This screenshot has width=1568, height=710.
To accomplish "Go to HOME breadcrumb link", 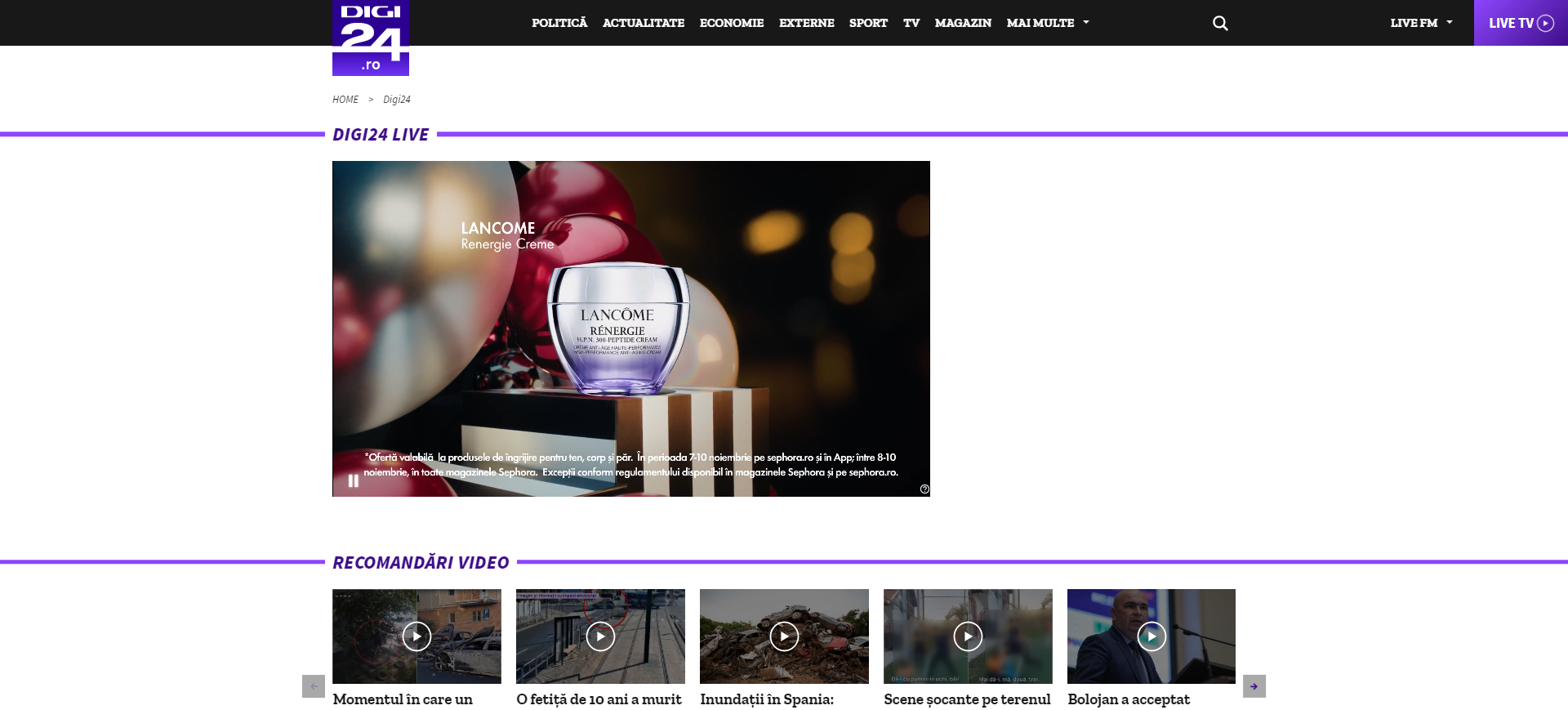I will [x=345, y=100].
